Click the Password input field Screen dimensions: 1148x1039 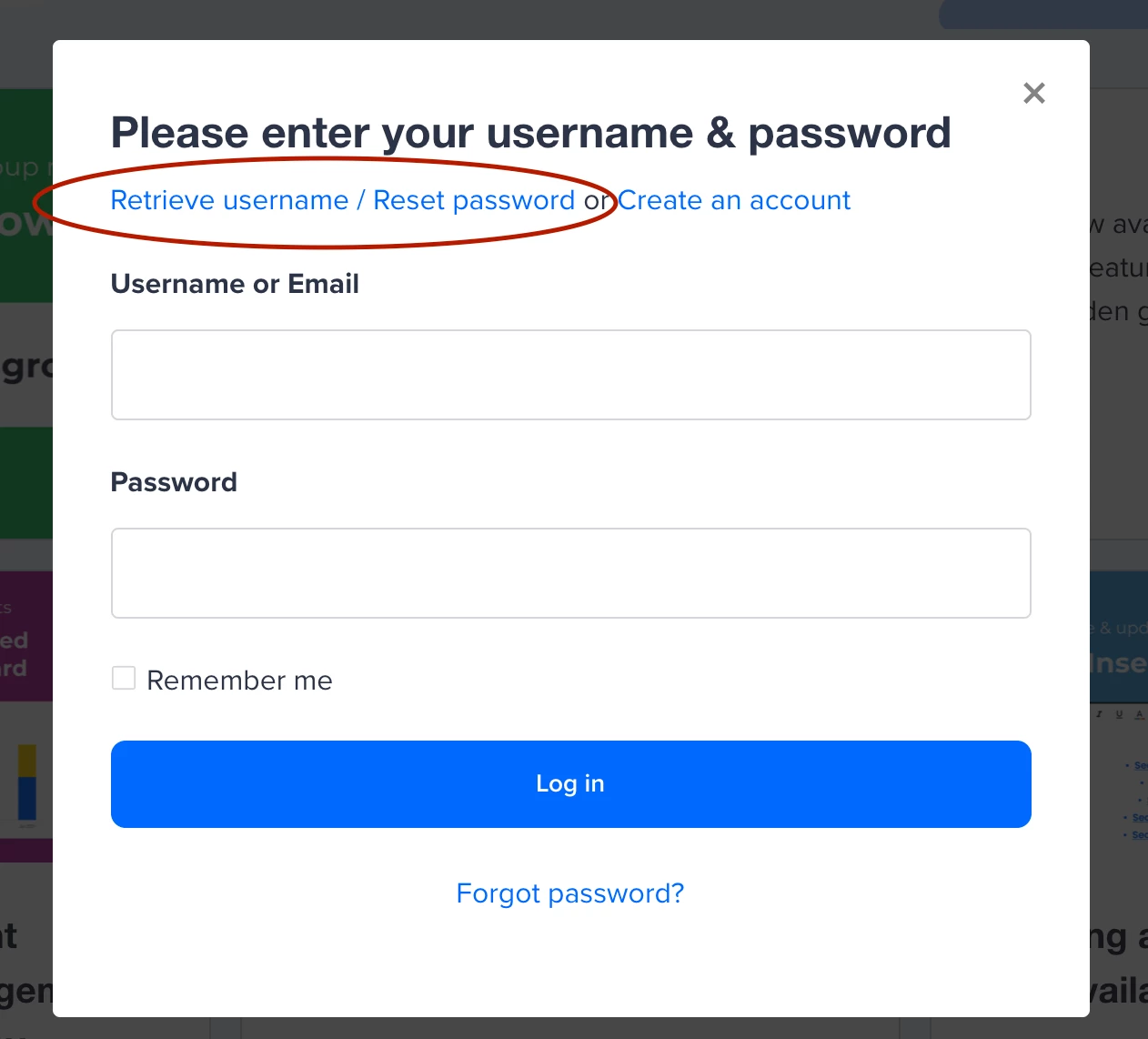(570, 573)
